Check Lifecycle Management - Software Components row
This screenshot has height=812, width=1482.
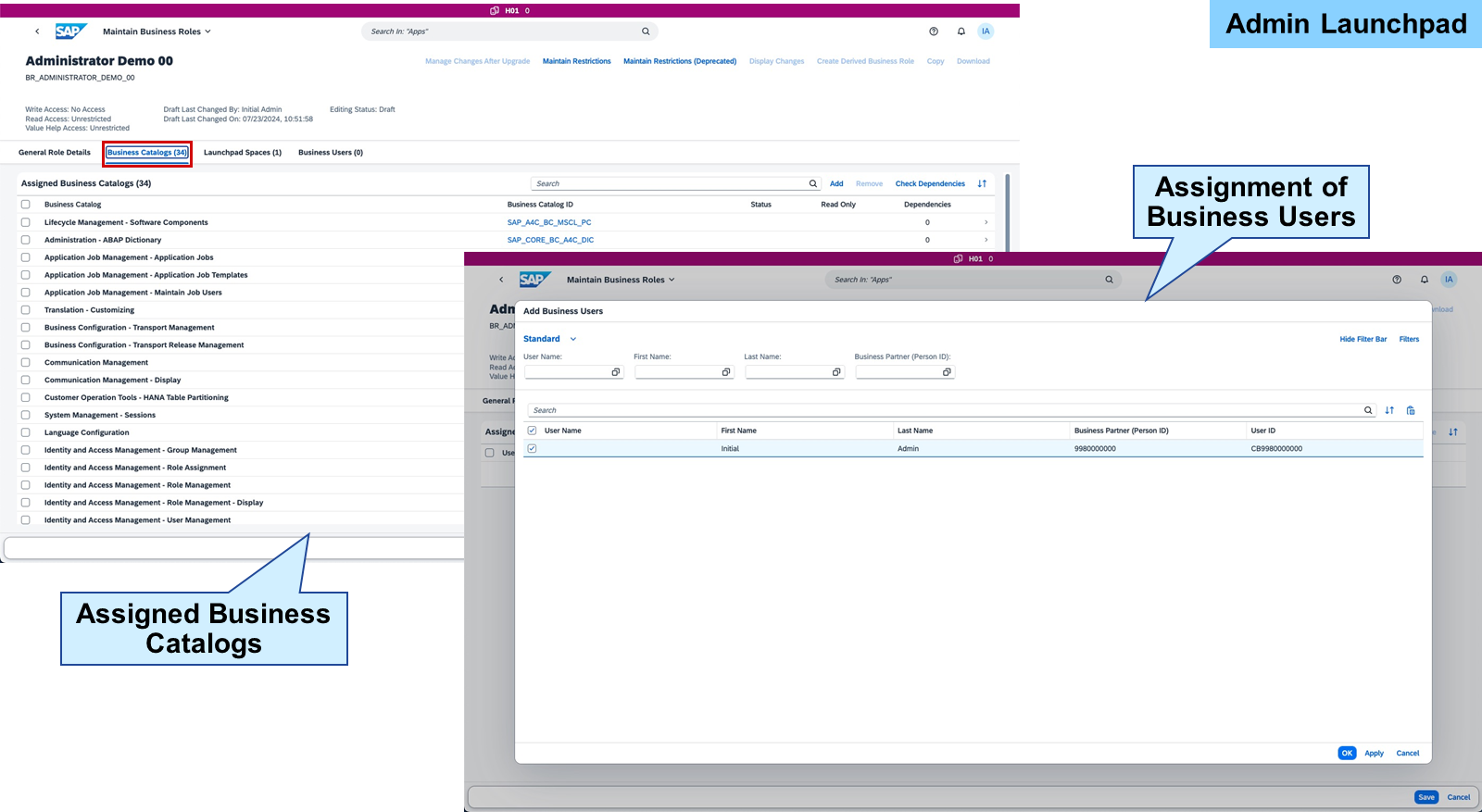pyautogui.click(x=26, y=222)
